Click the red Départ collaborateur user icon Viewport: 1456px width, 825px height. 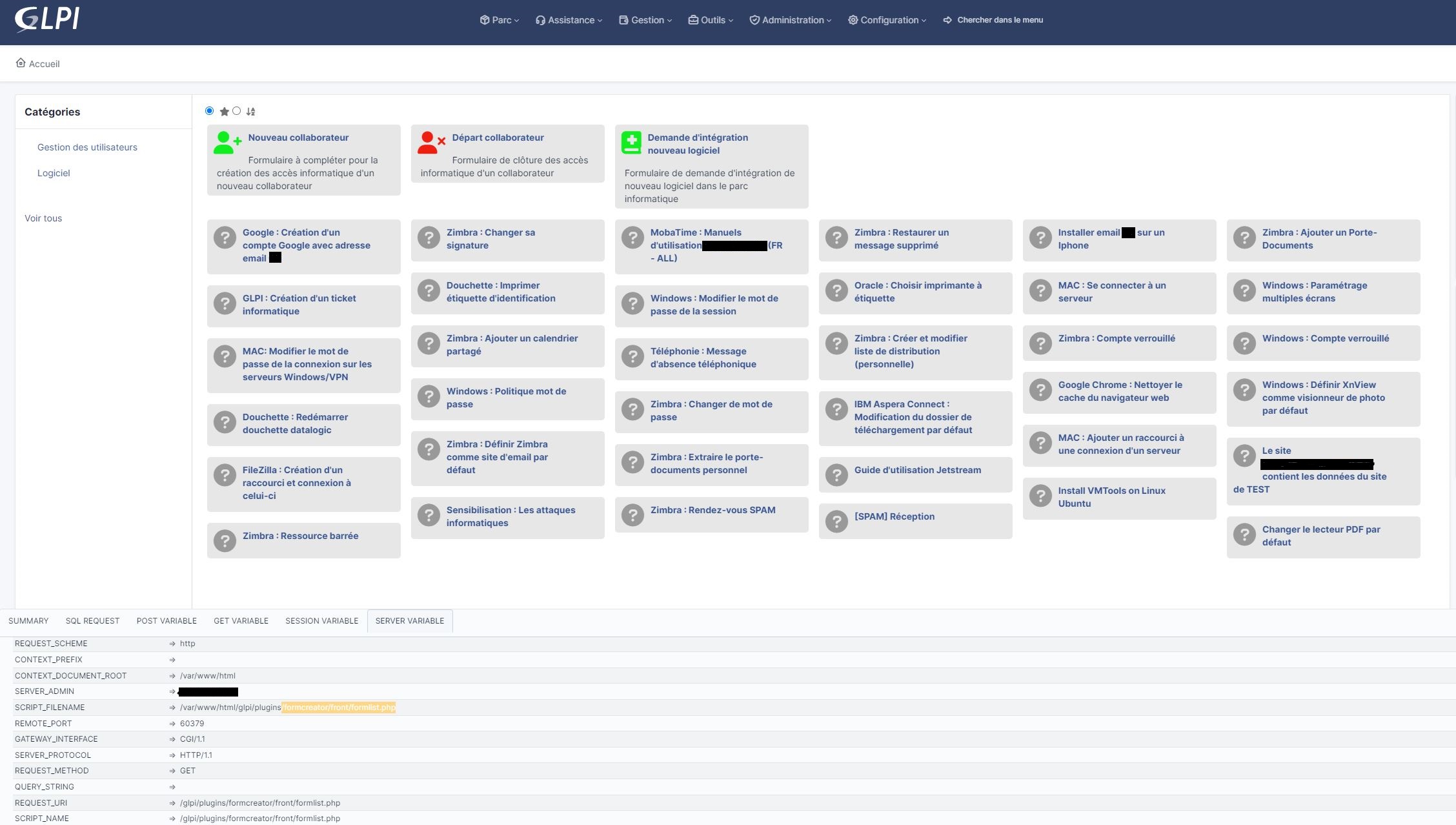[430, 143]
